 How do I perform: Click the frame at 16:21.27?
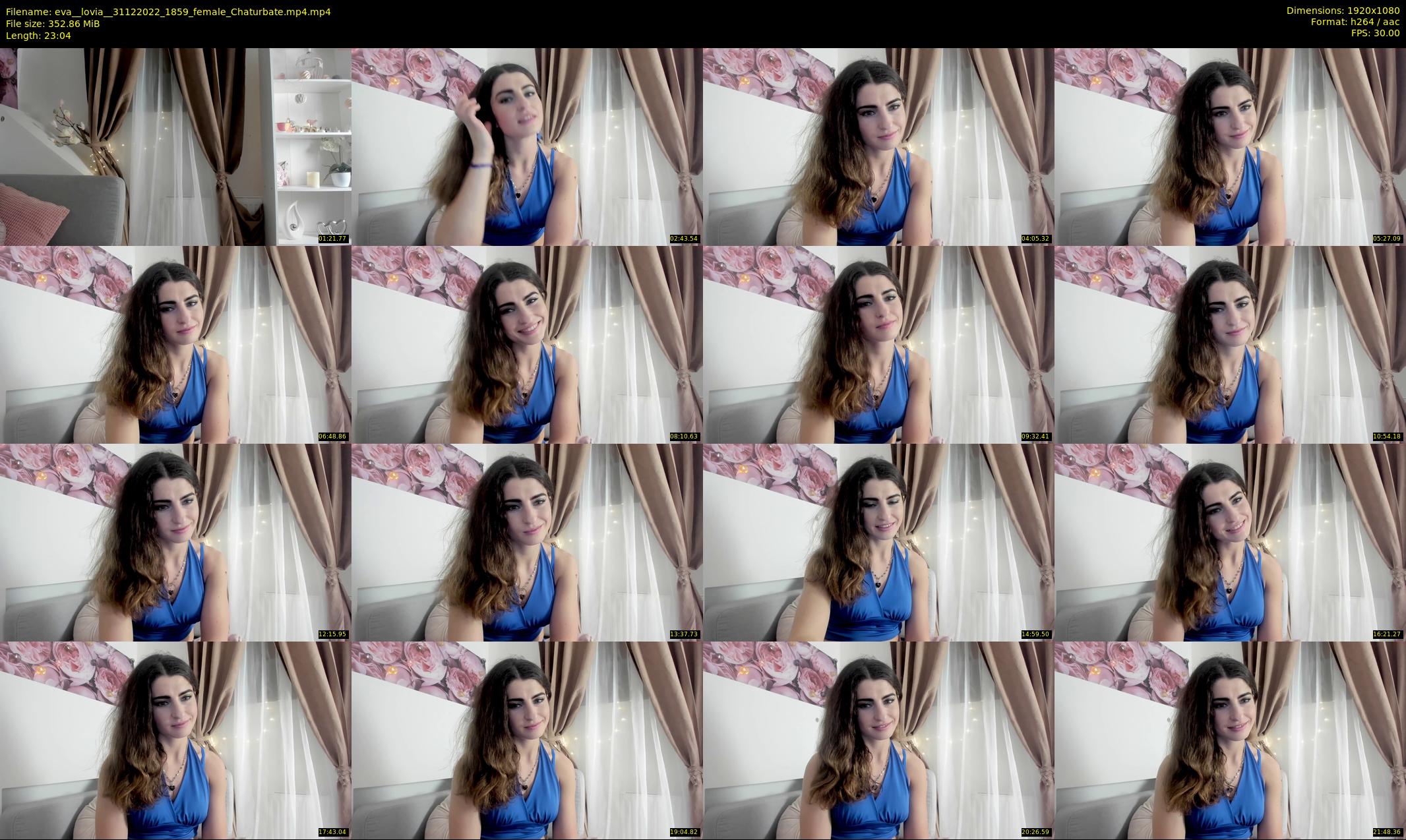point(1230,542)
